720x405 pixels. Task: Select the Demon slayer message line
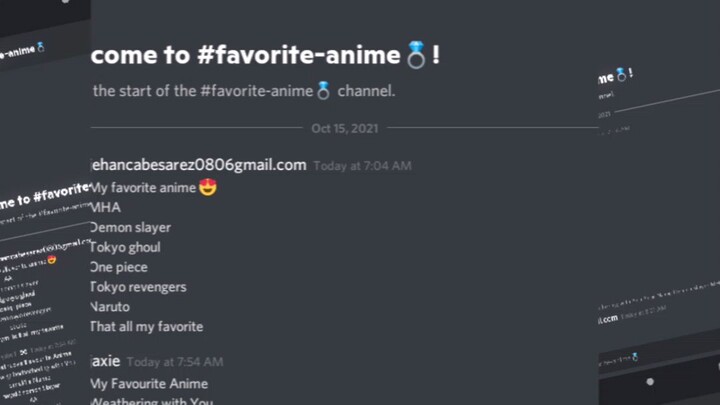pos(131,227)
